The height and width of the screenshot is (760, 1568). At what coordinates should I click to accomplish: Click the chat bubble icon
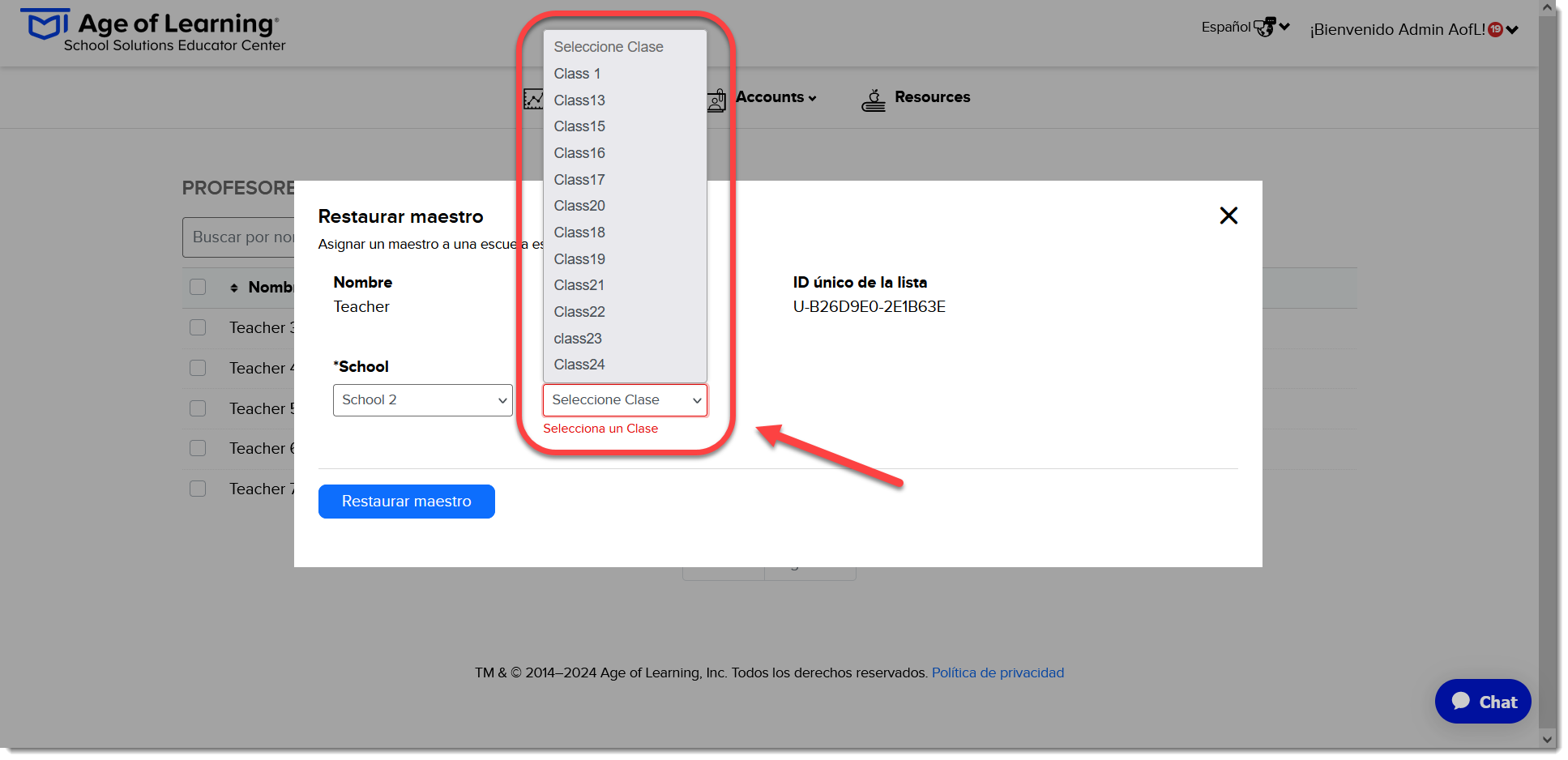[1461, 701]
